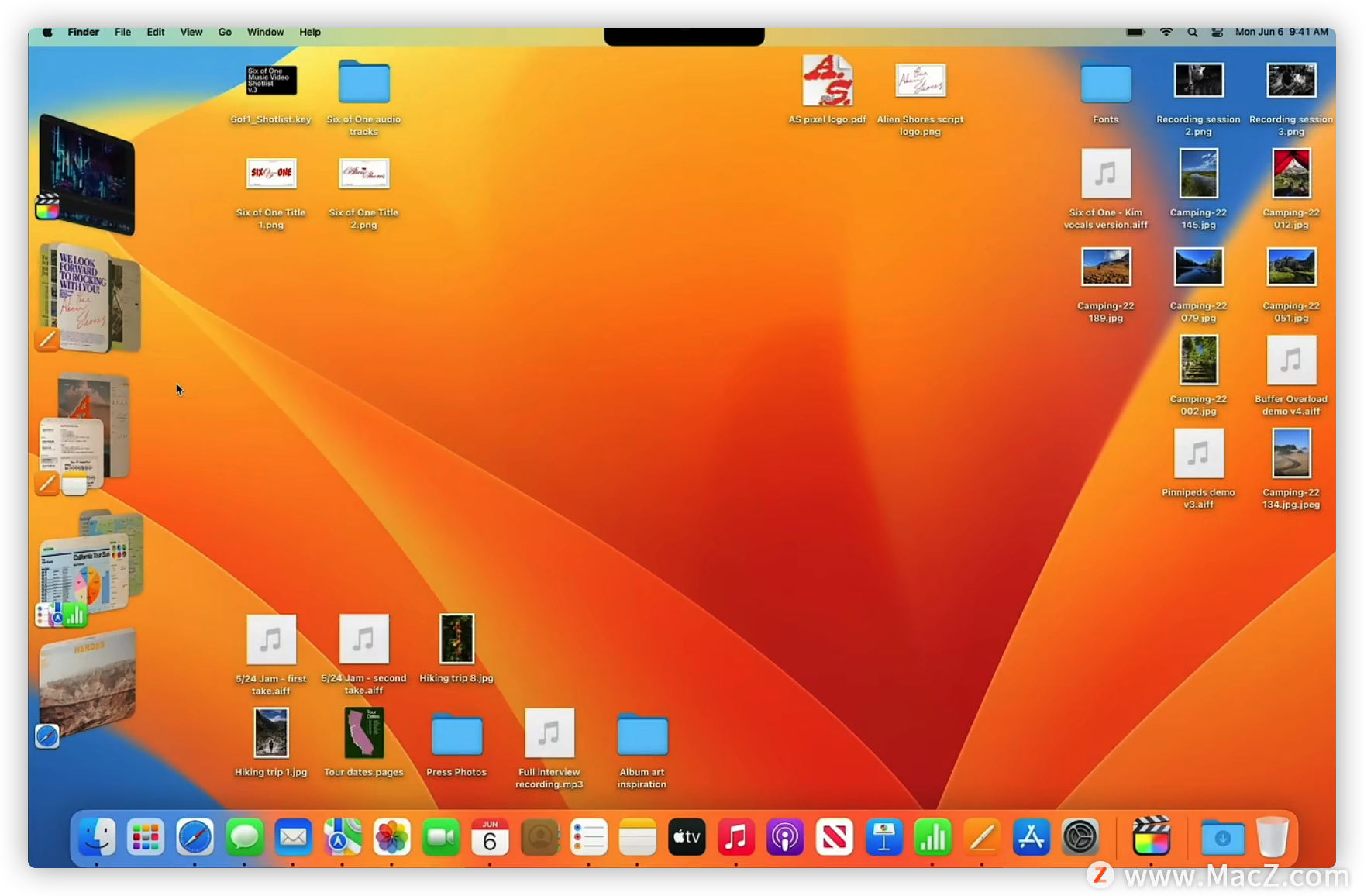Launch Keynote from the Dock

(x=883, y=837)
